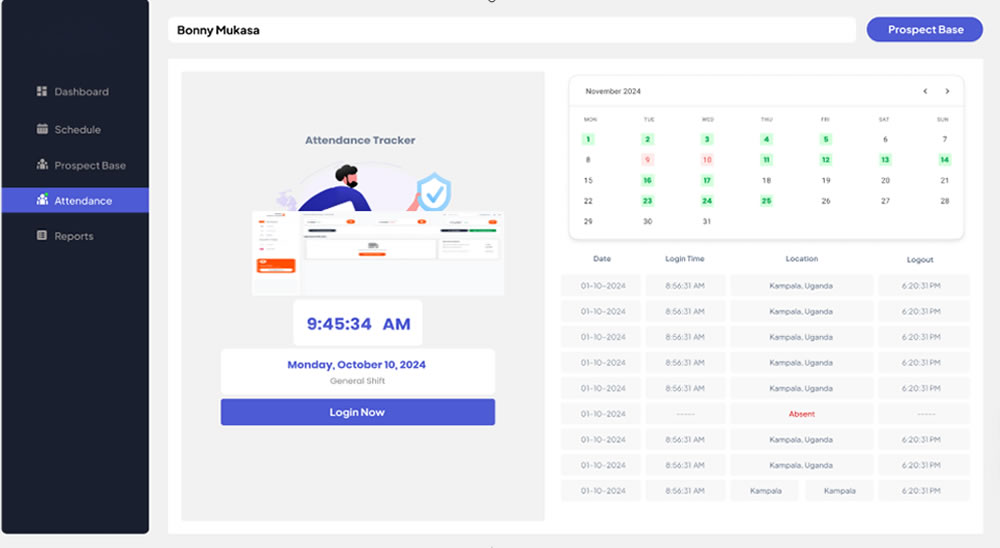
Task: Open the November 2024 month selector
Action: pos(613,91)
